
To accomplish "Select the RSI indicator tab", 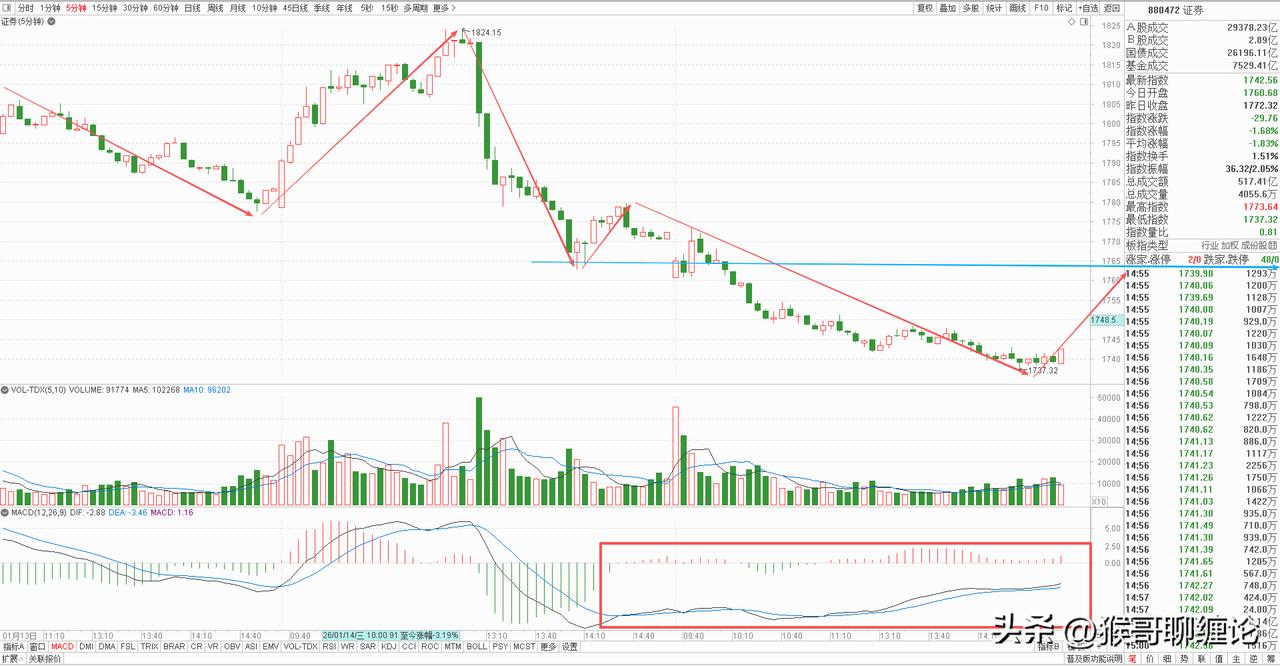I will tap(329, 646).
